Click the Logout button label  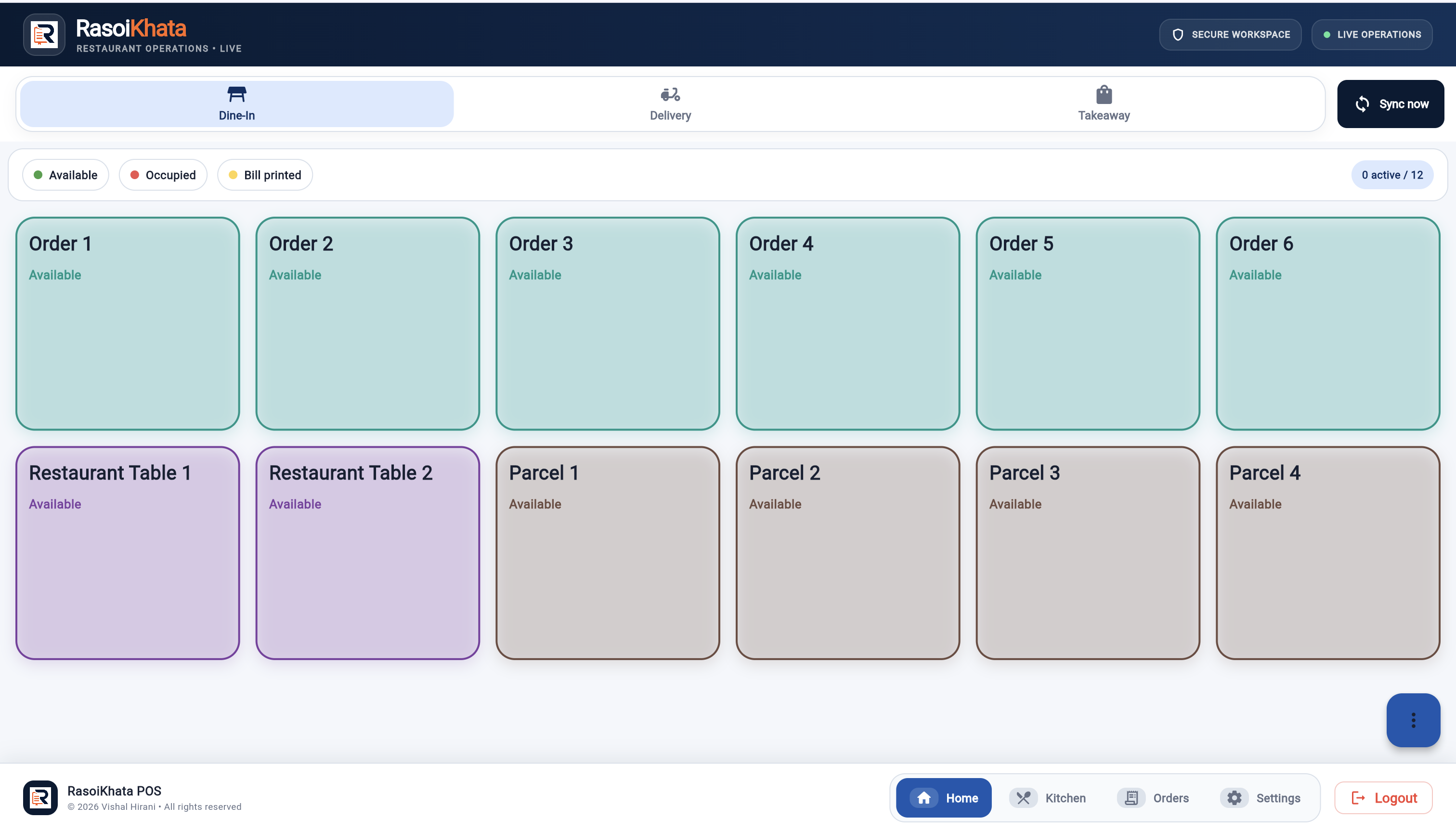click(x=1395, y=798)
